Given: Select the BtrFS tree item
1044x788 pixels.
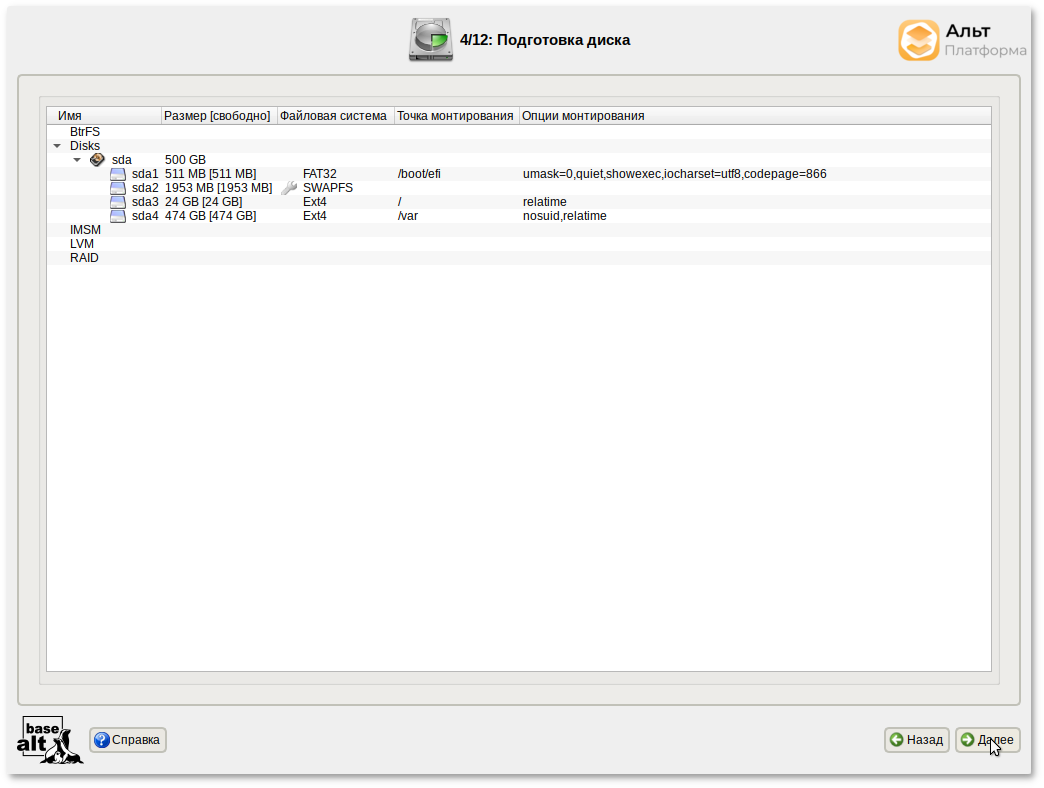Looking at the screenshot, I should (85, 132).
